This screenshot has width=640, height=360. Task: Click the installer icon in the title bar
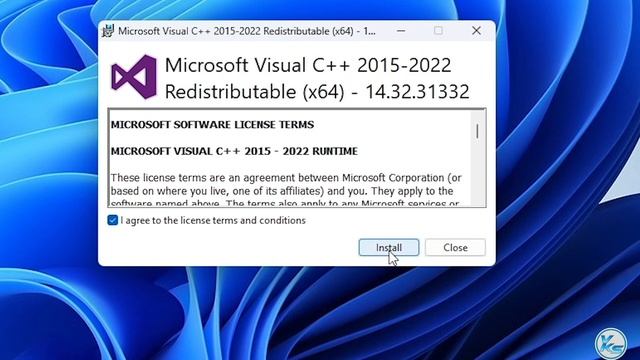tap(108, 31)
